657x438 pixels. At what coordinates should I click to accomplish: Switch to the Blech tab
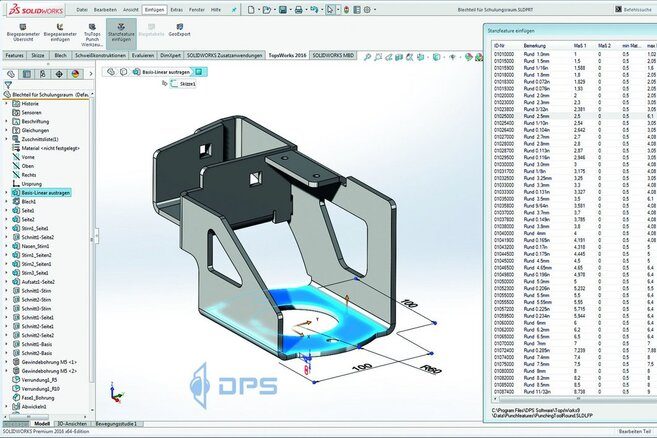[60, 55]
